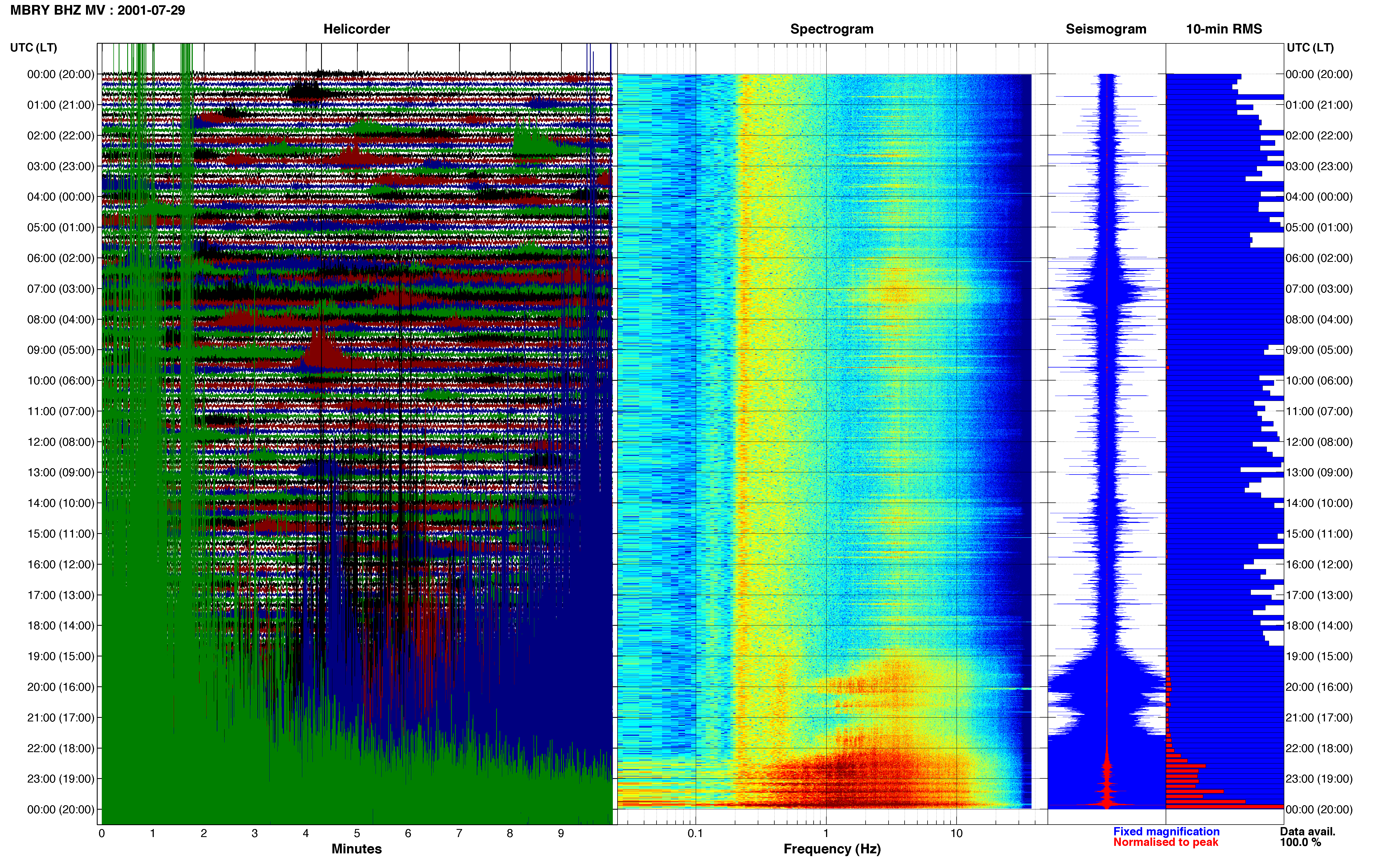Click right time label '17:00 (13:00)'
This screenshot has width=1388, height=868.
tap(1319, 595)
